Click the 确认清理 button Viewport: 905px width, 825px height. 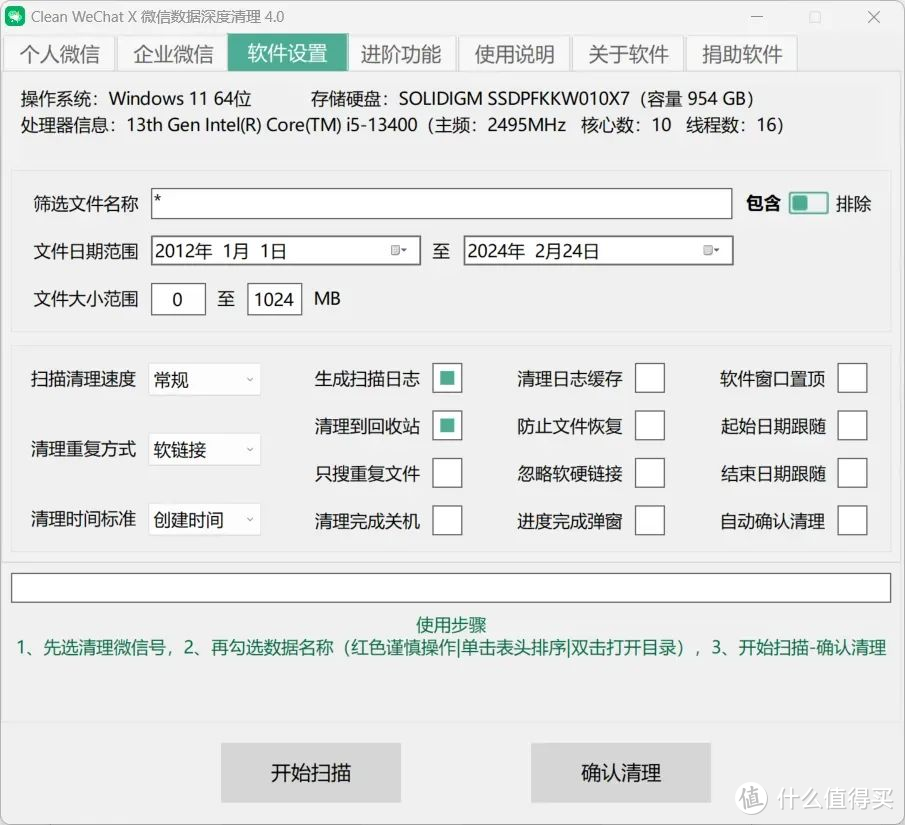pos(621,772)
